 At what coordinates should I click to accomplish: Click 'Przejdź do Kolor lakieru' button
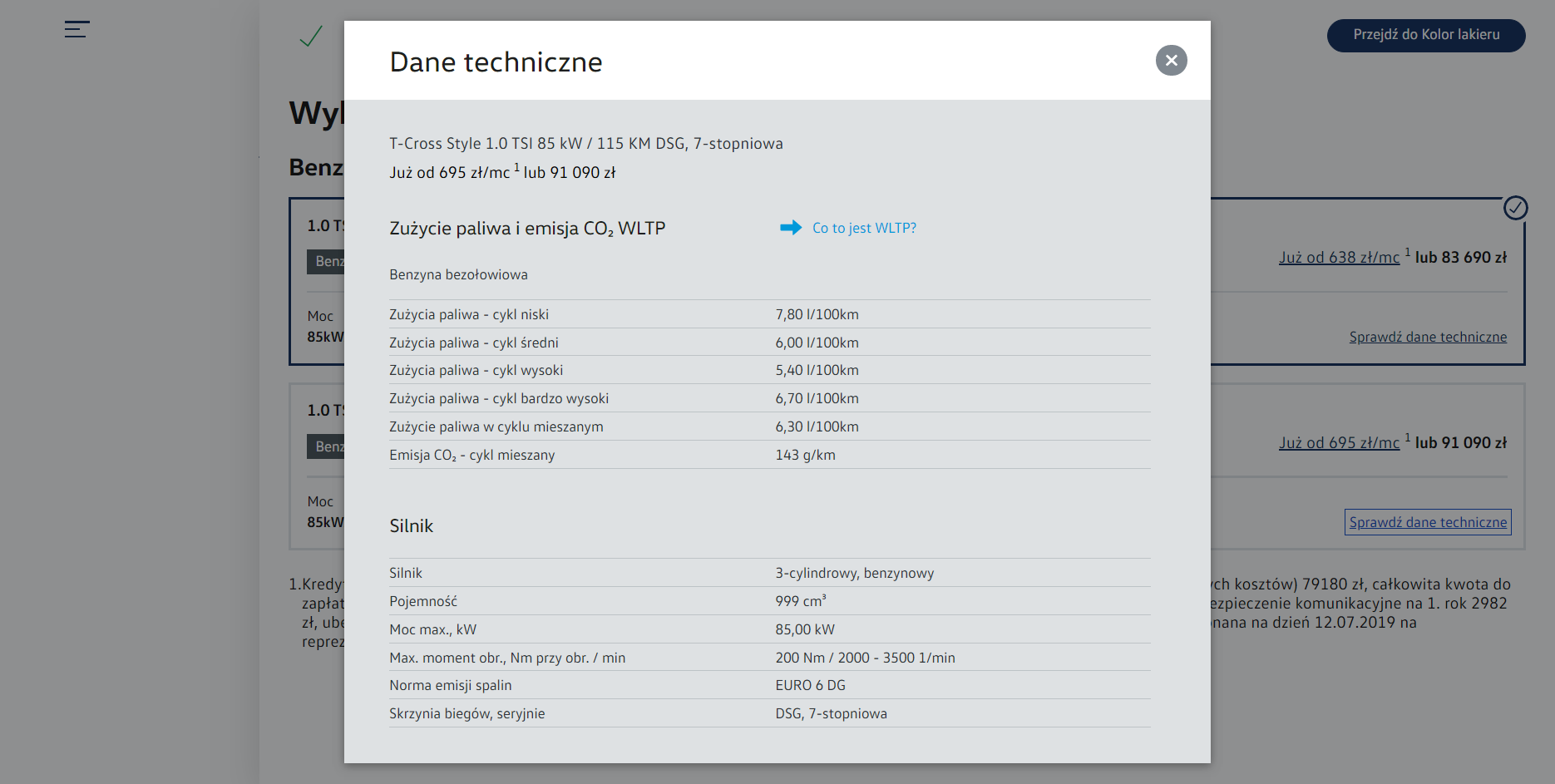coord(1426,35)
